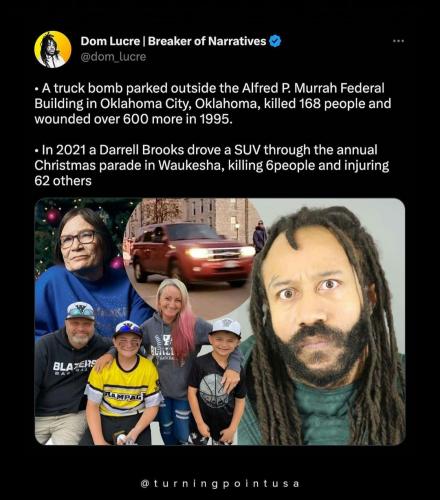440x500 pixels.
Task: Click the 'Dom Lucre | Breaker of Narratives' display name
Action: click(x=173, y=41)
